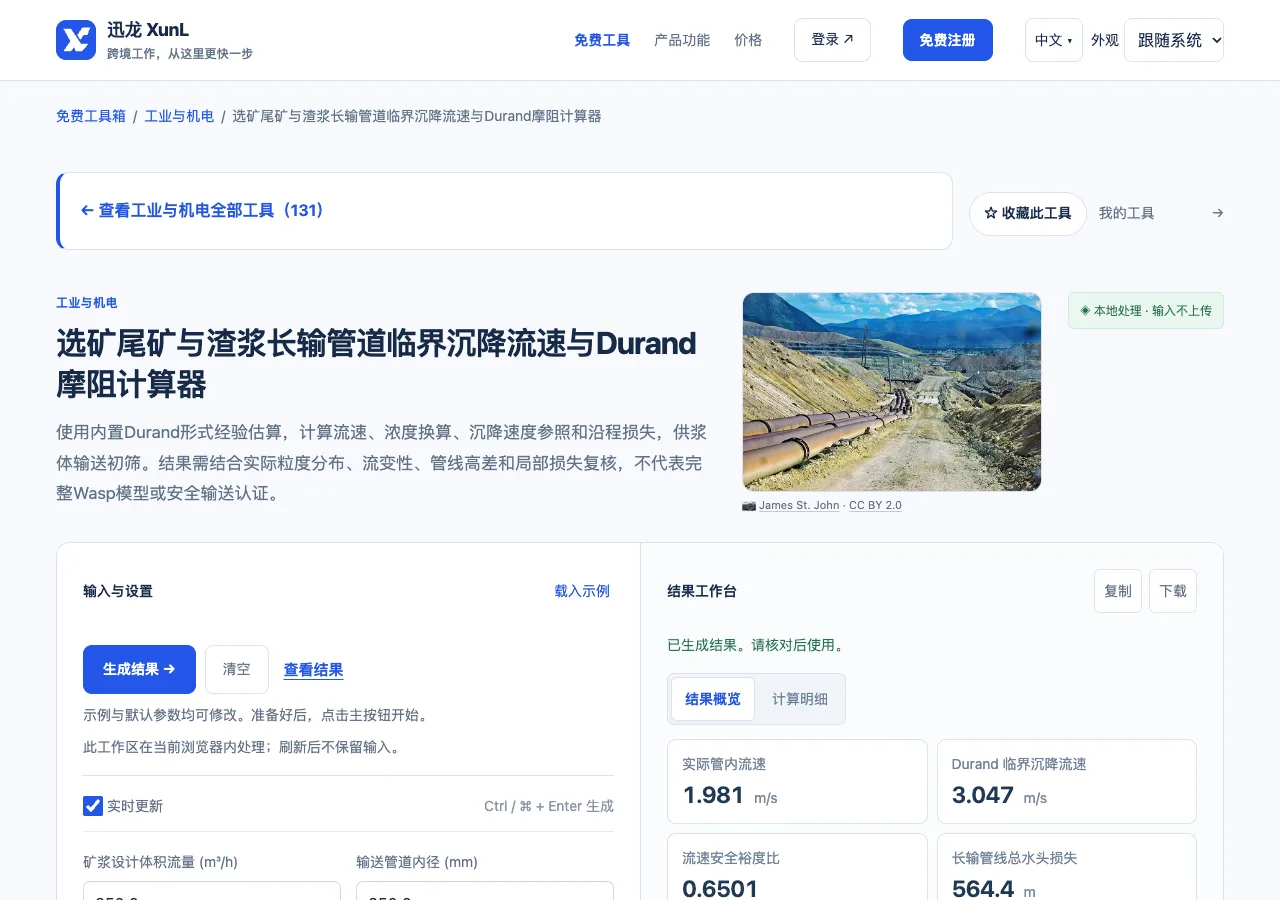Click the 复制 button in results panel

click(x=1118, y=591)
